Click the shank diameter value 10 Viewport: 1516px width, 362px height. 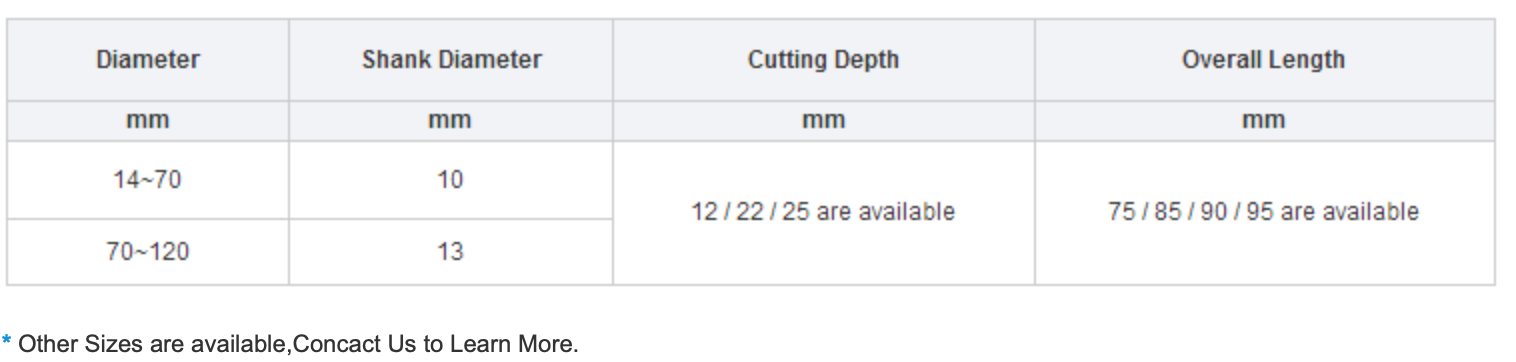(451, 181)
